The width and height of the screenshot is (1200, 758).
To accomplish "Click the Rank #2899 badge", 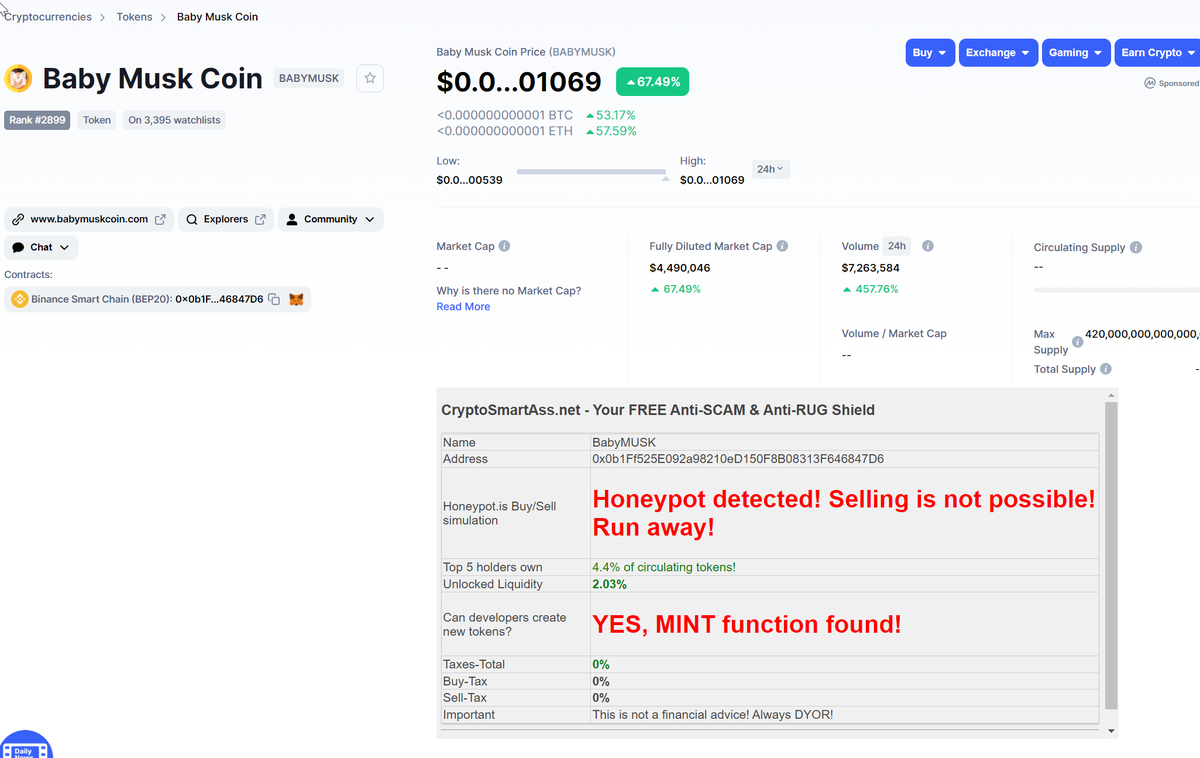I will point(37,120).
